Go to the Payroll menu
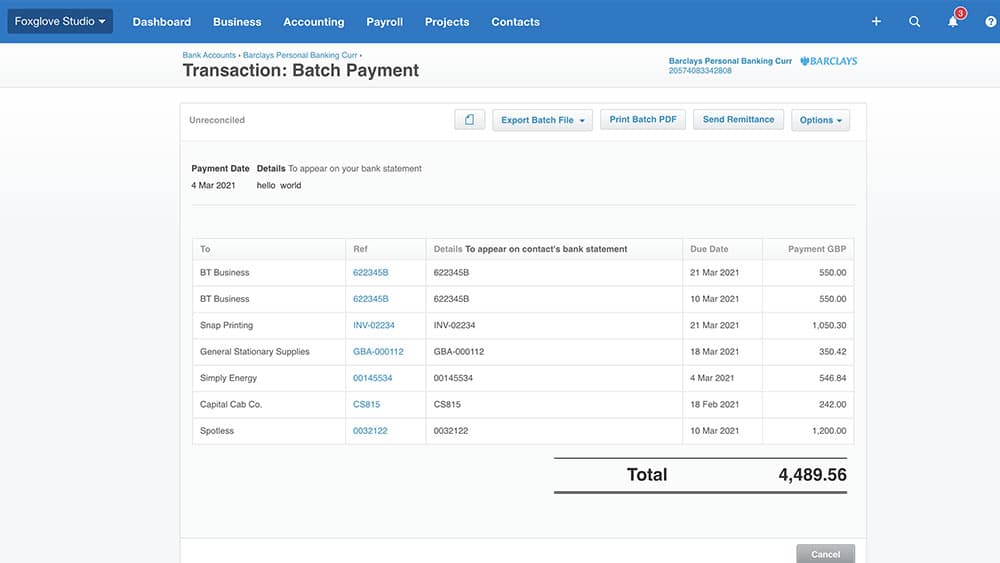 point(384,22)
